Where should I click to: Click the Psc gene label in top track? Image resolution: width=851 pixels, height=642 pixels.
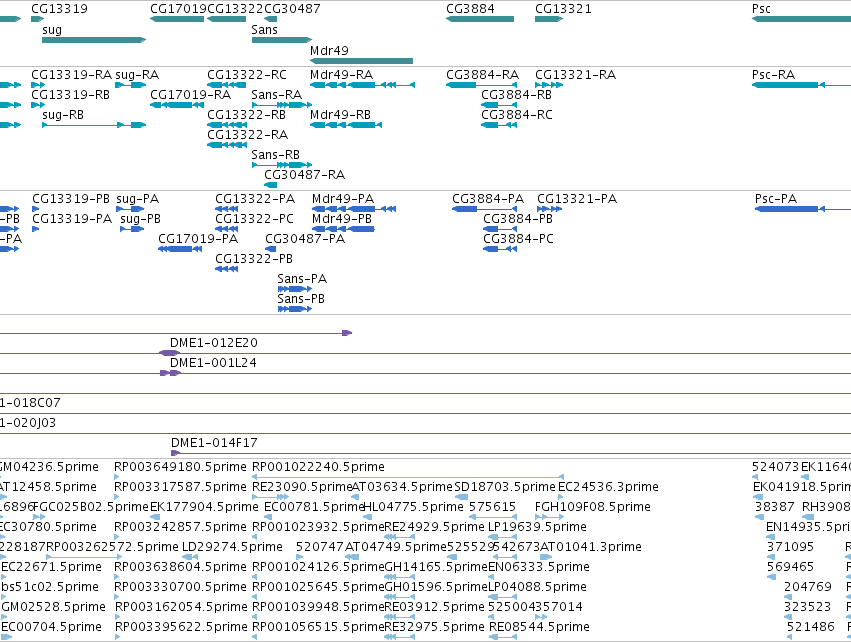click(761, 9)
